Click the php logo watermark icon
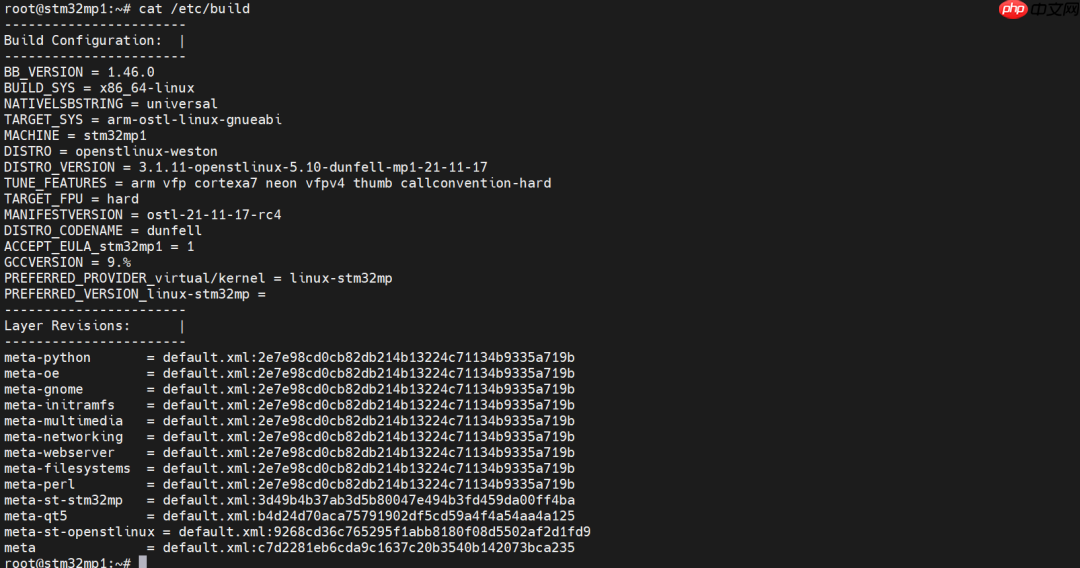 (x=1013, y=9)
